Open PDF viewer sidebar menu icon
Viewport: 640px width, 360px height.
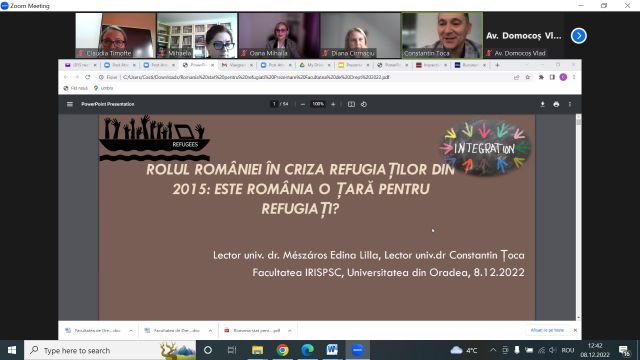click(70, 104)
